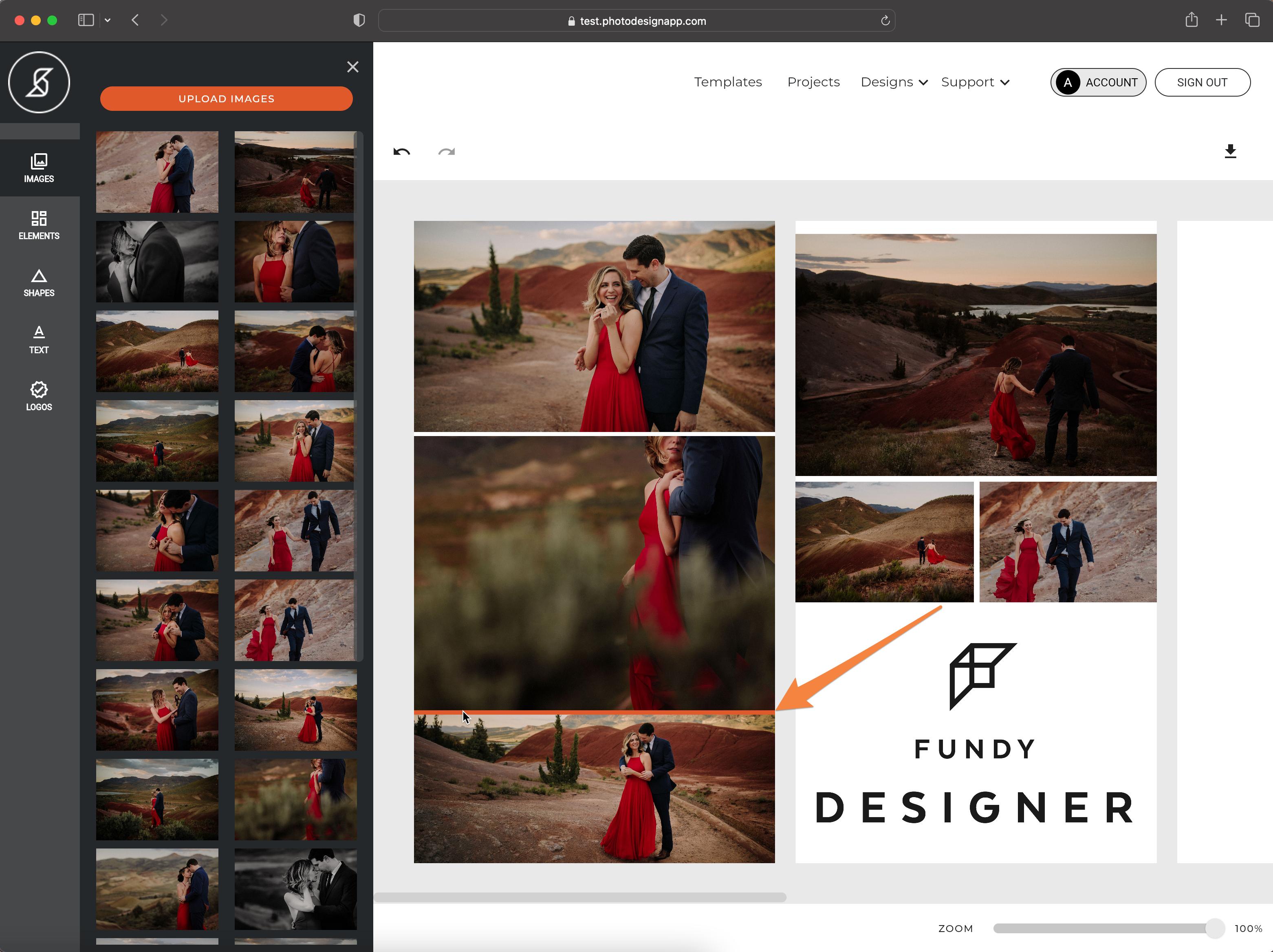Select the laughing couple photo on canvas
The height and width of the screenshot is (952, 1273).
[594, 326]
